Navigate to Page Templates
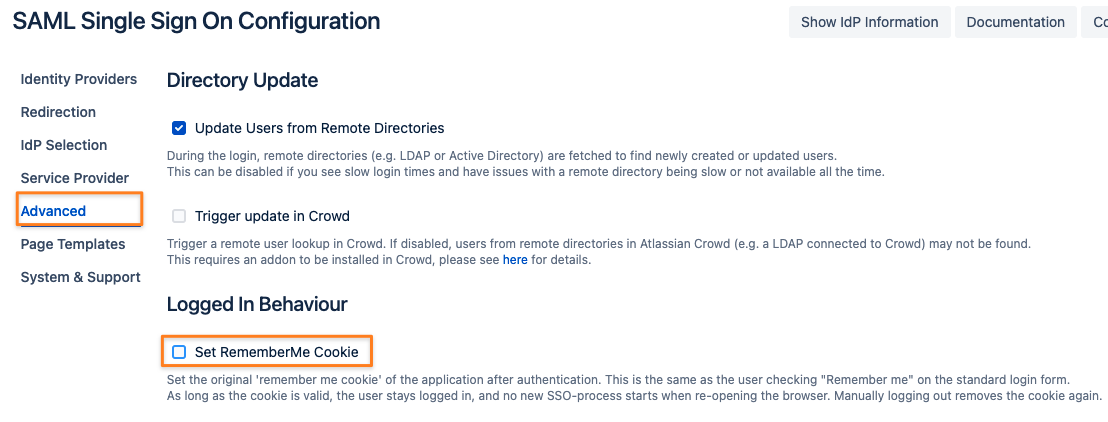Viewport: 1108px width, 422px height. [x=73, y=244]
